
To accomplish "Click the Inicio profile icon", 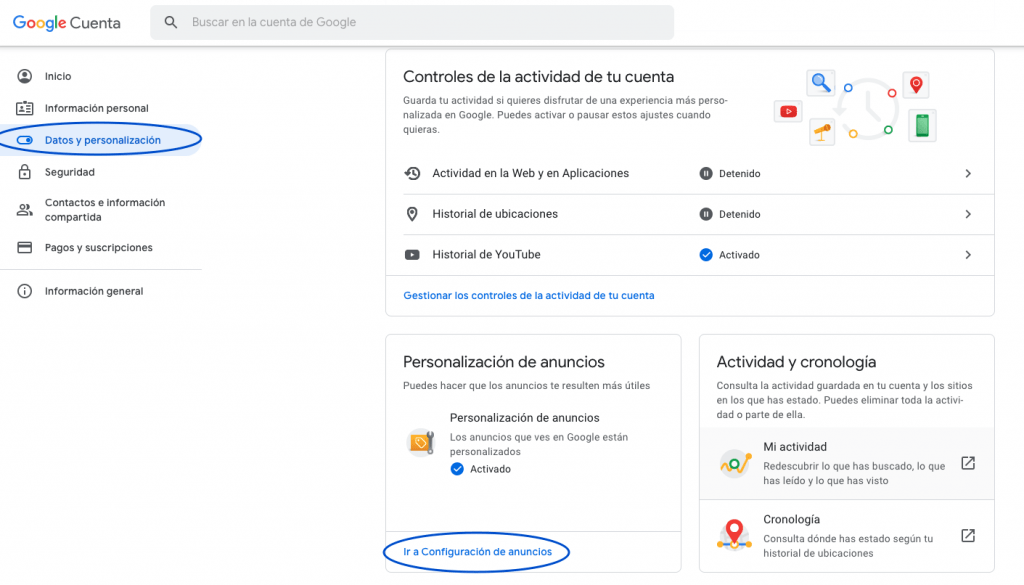I will pos(24,76).
